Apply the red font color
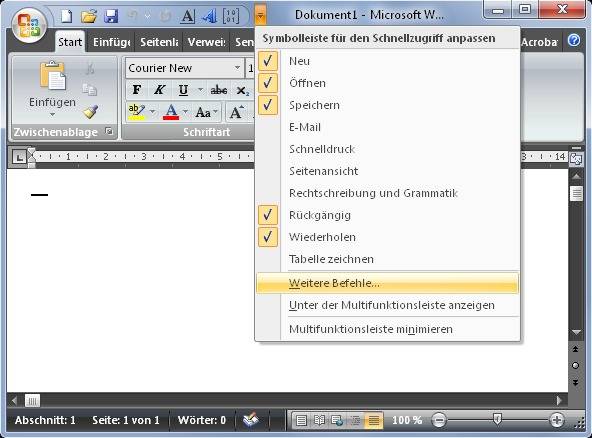 [171, 112]
